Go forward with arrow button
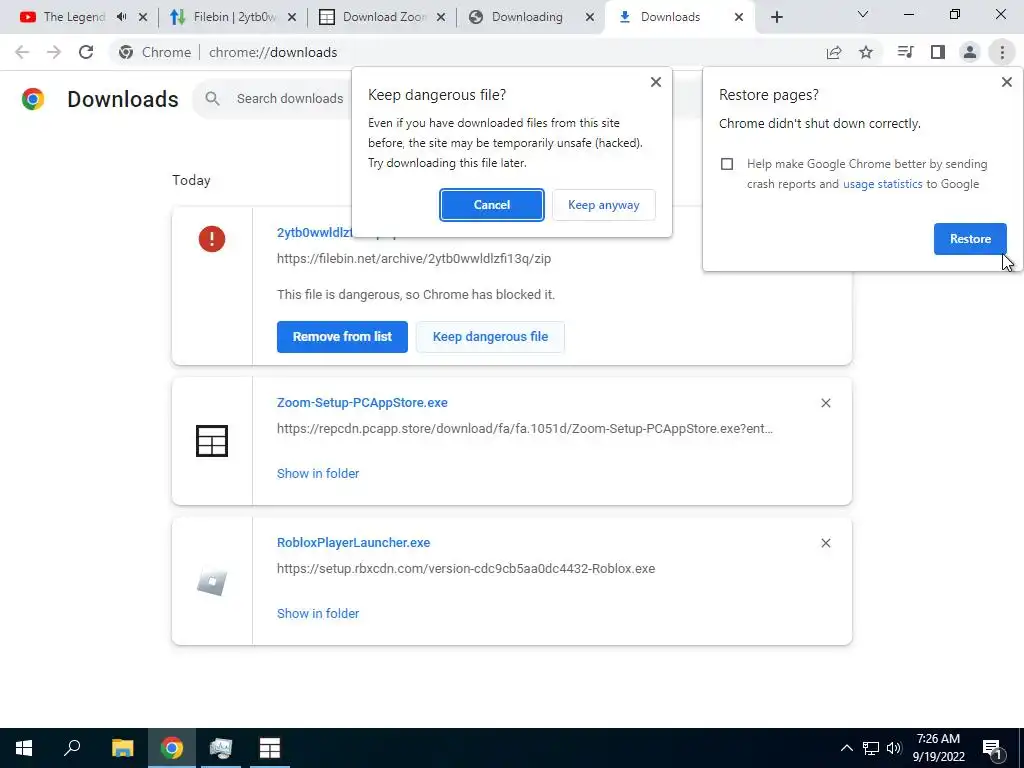This screenshot has width=1024, height=768. coord(54,52)
